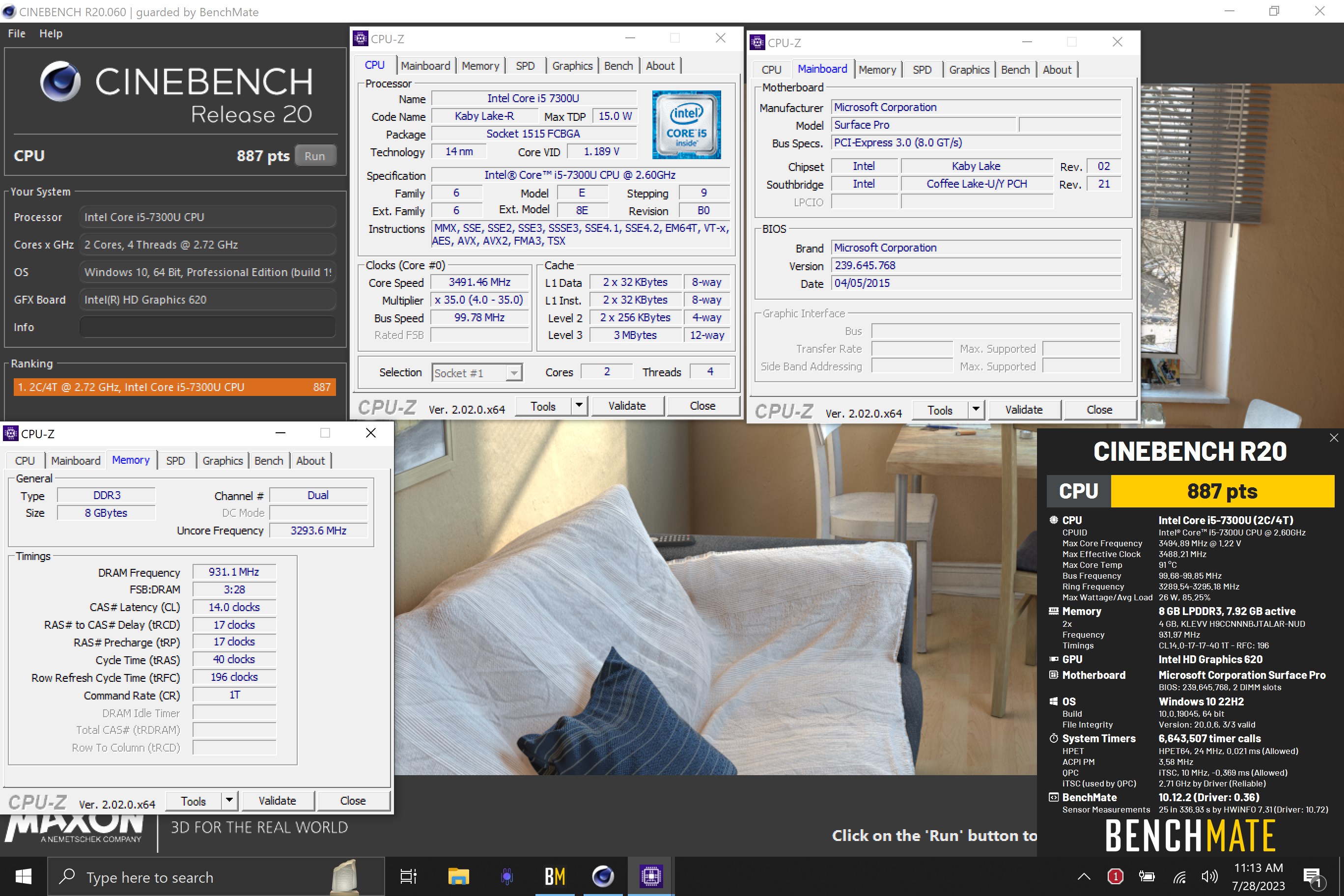Expand Tools dropdown arrow in Memory window
This screenshot has width=1344, height=896.
229,801
